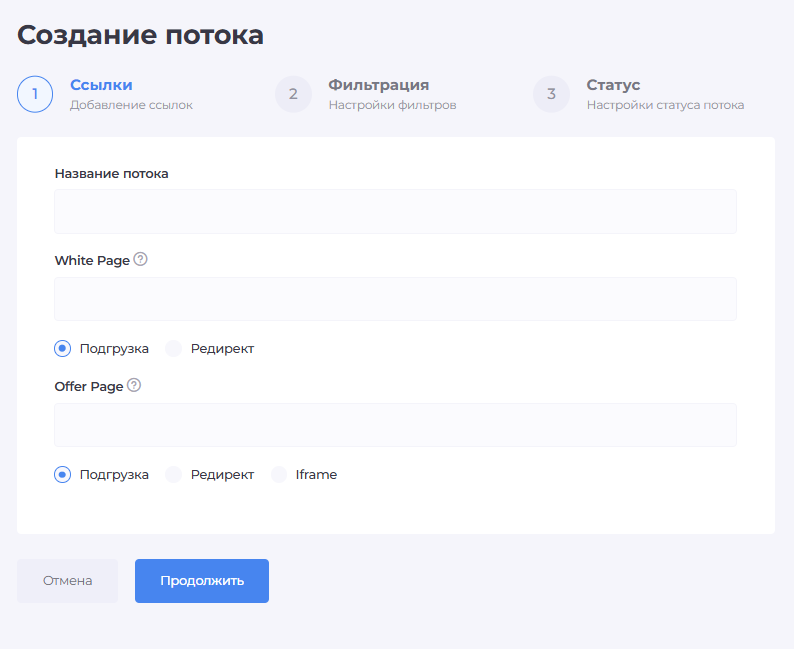Click the Offer Page help question icon
The image size is (794, 649).
134,385
